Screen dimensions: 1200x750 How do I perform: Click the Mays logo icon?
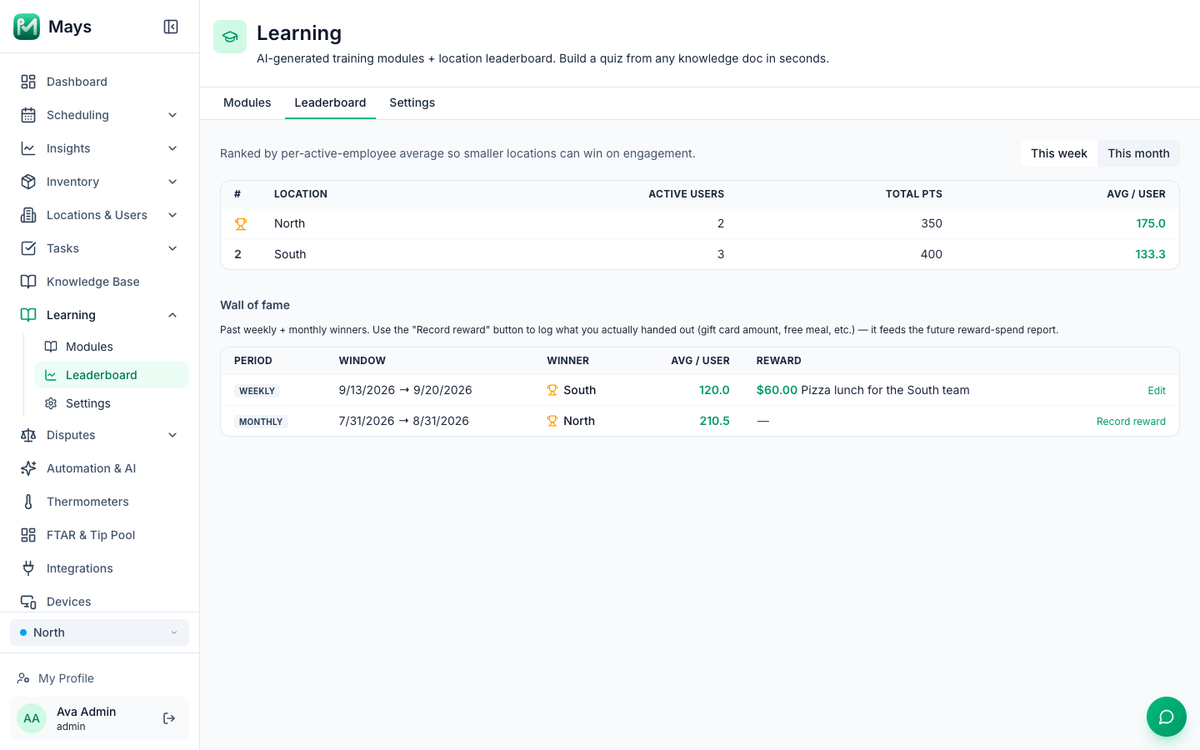pos(27,27)
